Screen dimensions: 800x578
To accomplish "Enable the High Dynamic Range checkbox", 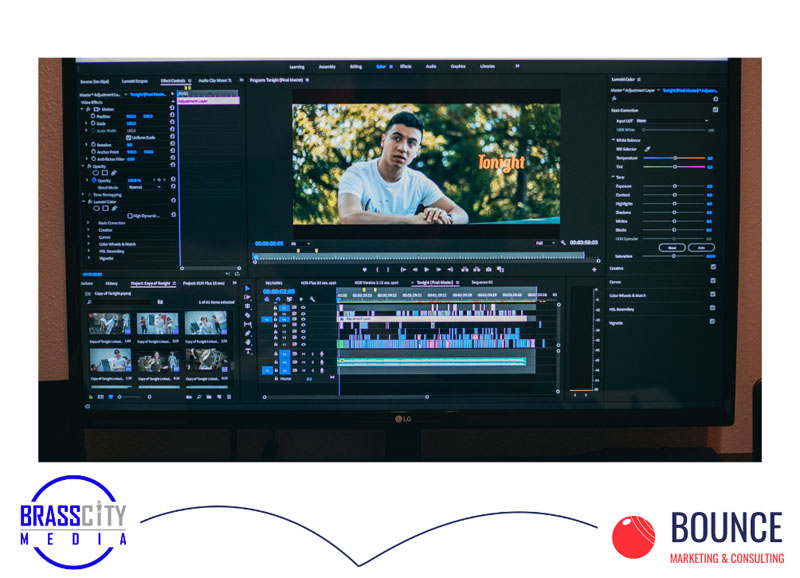I will [x=130, y=216].
